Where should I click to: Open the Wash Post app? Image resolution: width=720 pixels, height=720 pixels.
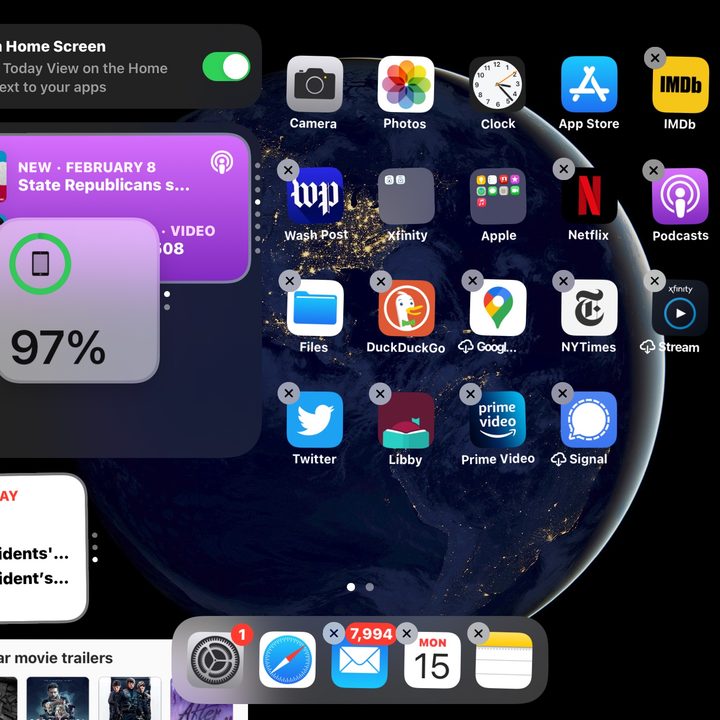point(315,196)
